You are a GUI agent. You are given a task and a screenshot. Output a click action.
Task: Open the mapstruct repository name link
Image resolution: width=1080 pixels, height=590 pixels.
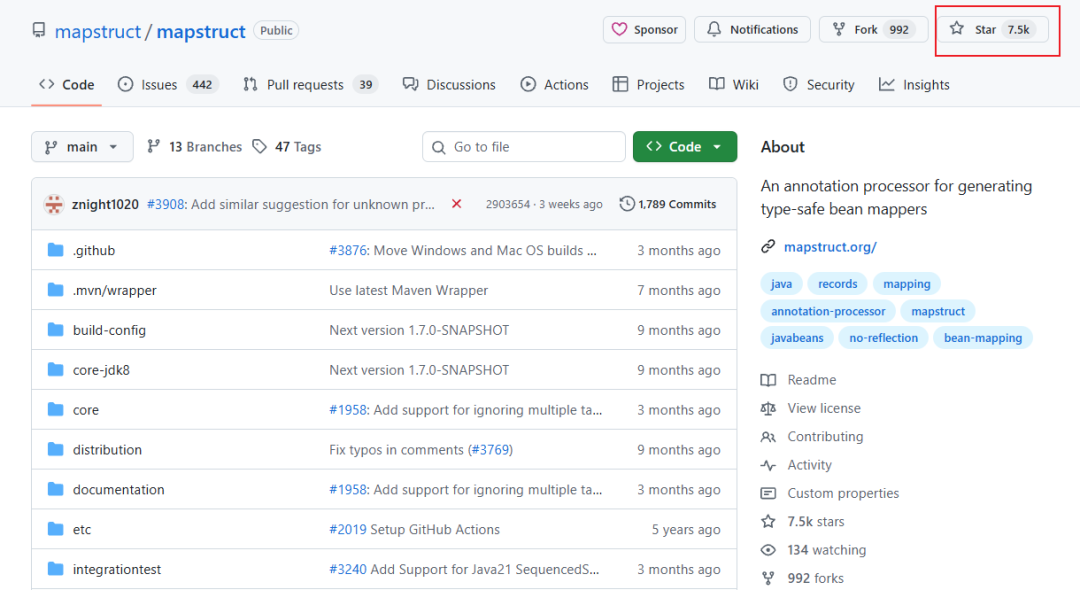(x=201, y=32)
